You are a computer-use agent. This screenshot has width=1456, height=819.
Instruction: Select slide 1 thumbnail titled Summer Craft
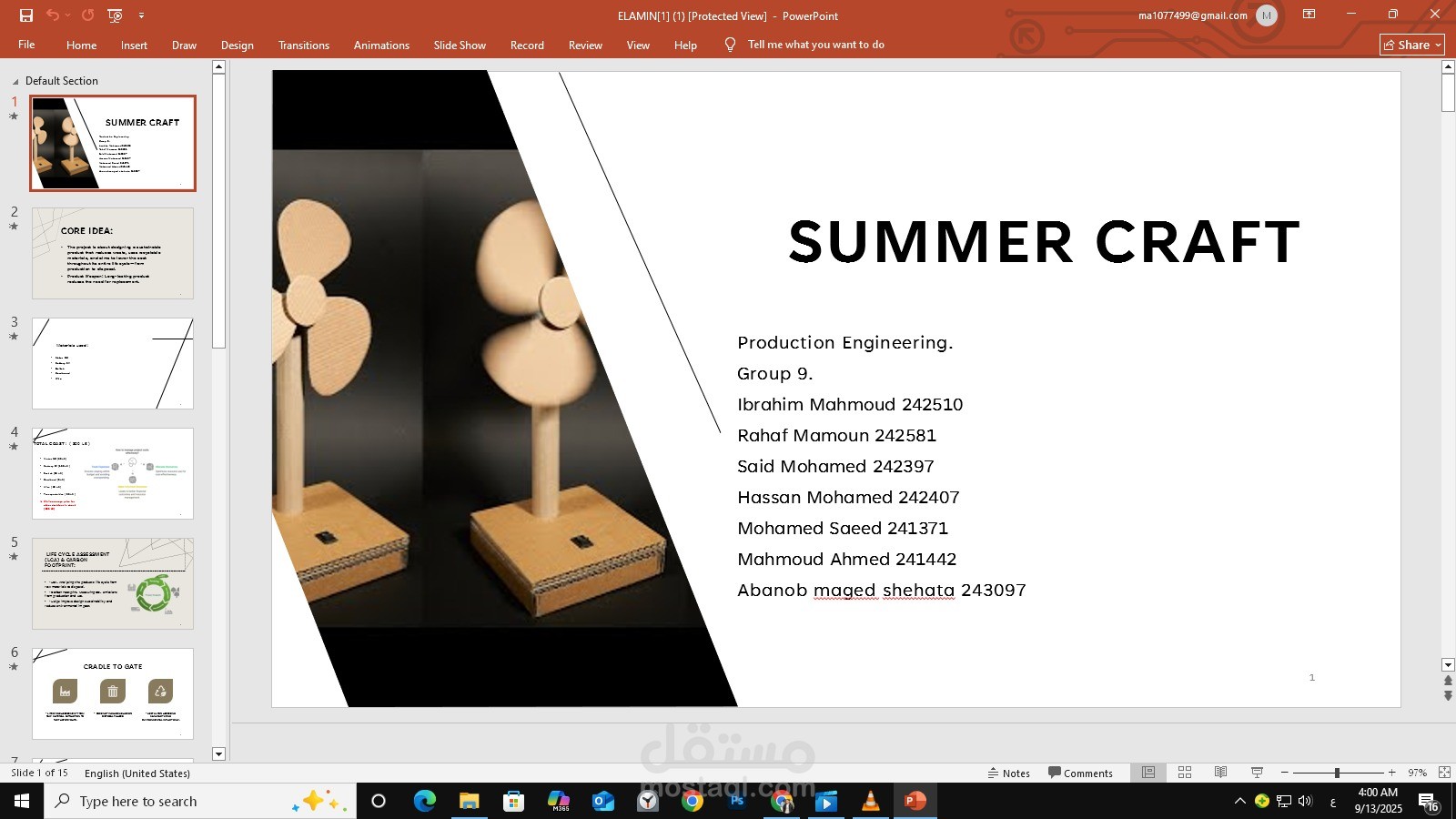(x=113, y=143)
